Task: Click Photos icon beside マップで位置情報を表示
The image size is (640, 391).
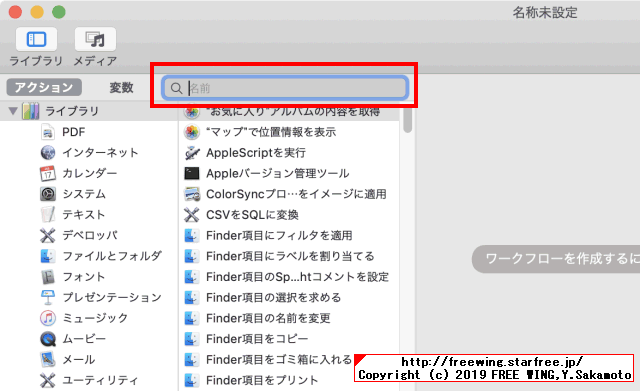Action: click(x=191, y=132)
